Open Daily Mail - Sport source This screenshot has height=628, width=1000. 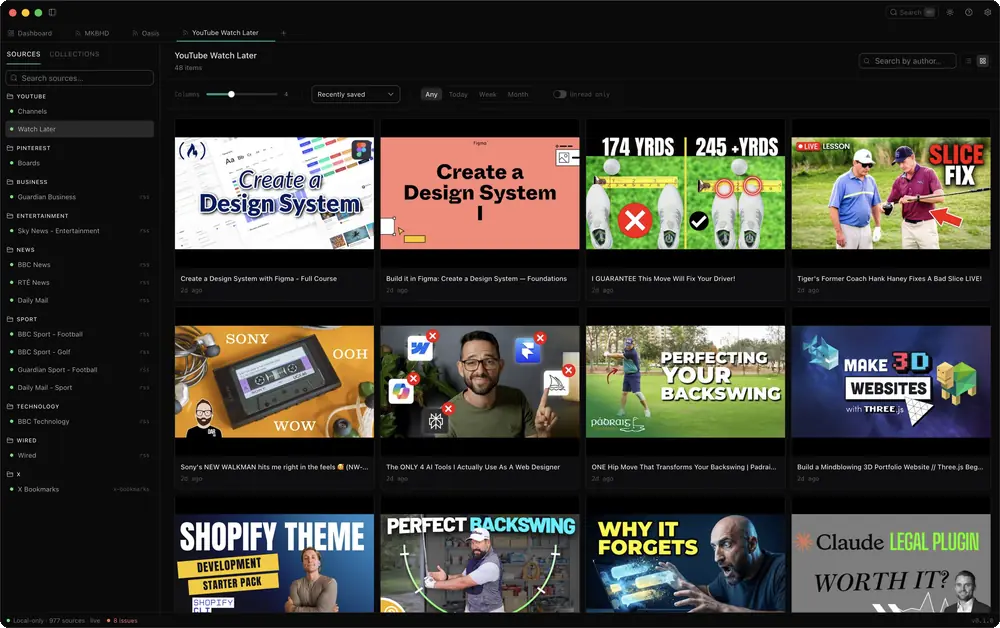[x=80, y=388]
